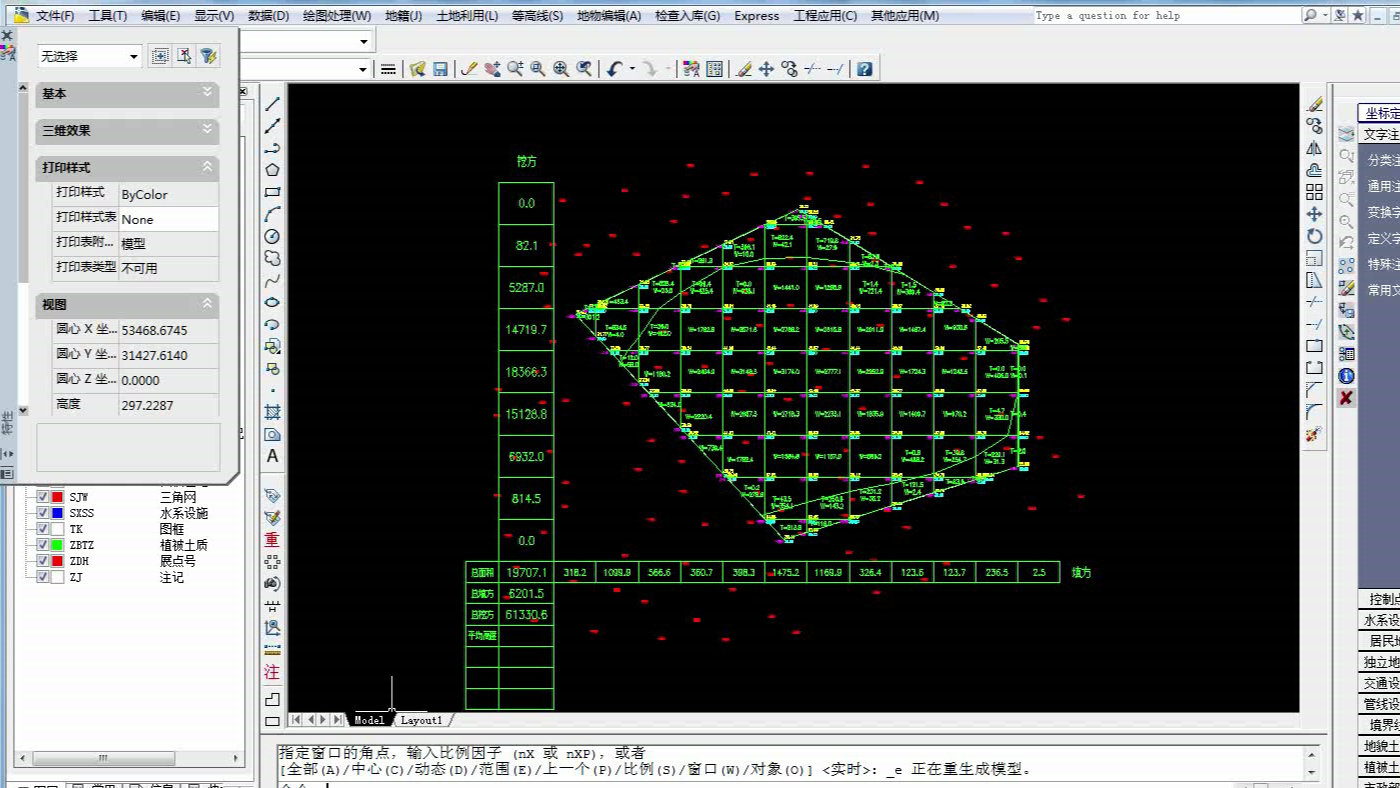Click the blue Info icon on right
Image resolution: width=1400 pixels, height=788 pixels.
(x=1346, y=376)
